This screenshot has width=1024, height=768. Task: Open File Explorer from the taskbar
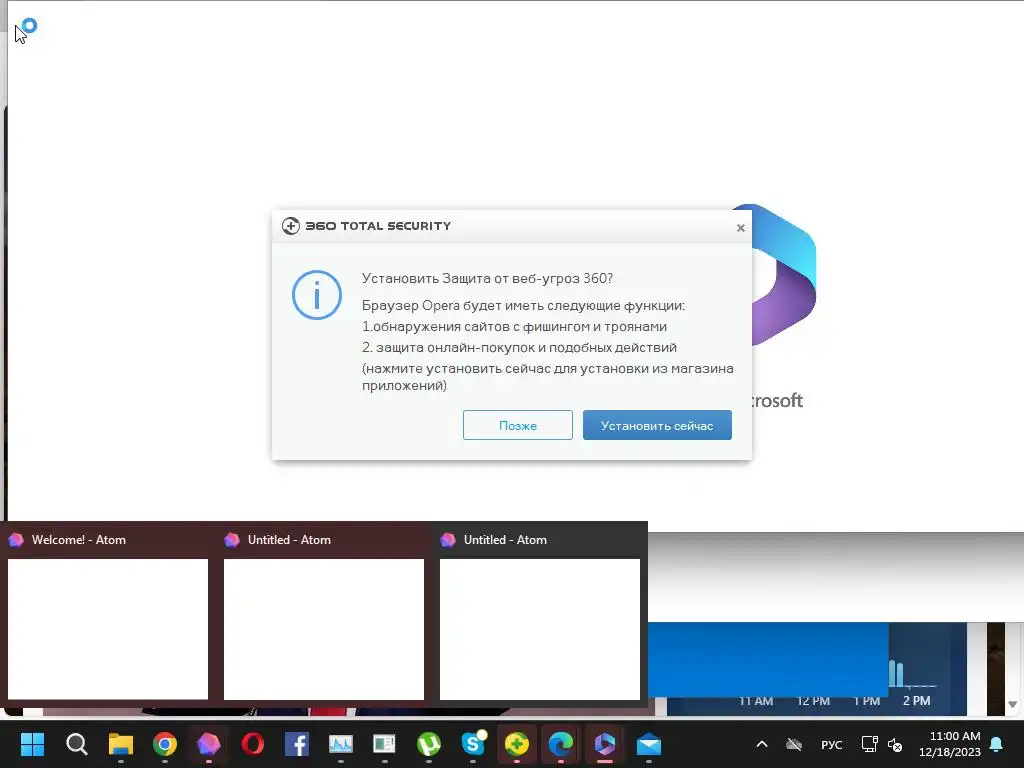121,744
